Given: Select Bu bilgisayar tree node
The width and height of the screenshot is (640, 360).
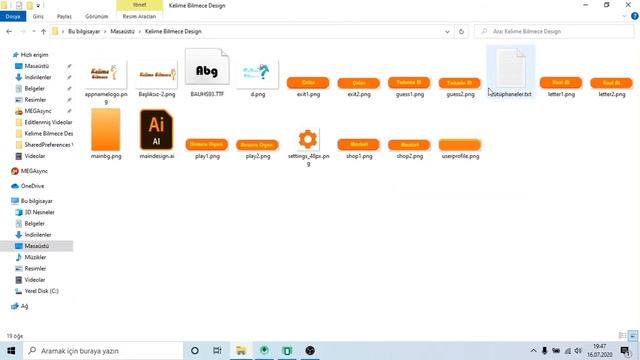Looking at the screenshot, I should pyautogui.click(x=36, y=201).
